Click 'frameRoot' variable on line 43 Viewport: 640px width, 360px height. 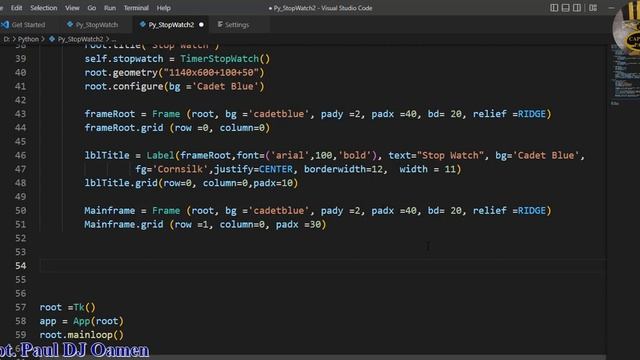[109, 114]
